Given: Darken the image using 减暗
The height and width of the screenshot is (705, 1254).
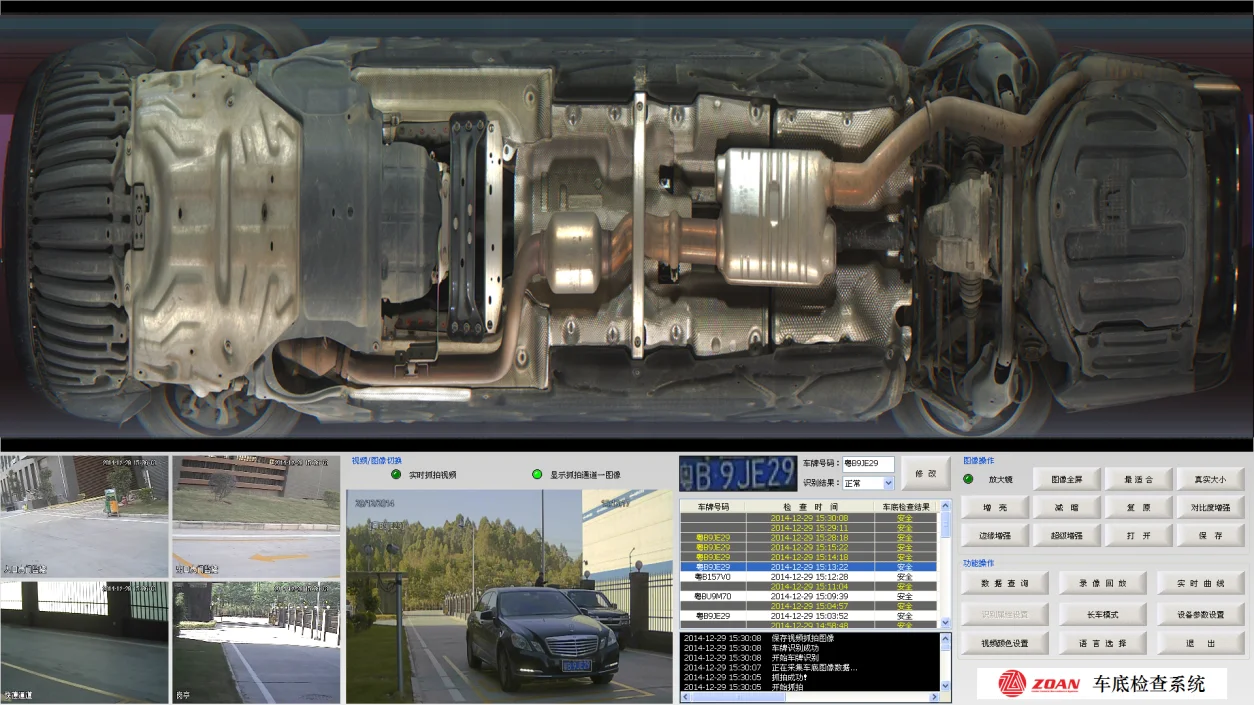Looking at the screenshot, I should [1067, 507].
